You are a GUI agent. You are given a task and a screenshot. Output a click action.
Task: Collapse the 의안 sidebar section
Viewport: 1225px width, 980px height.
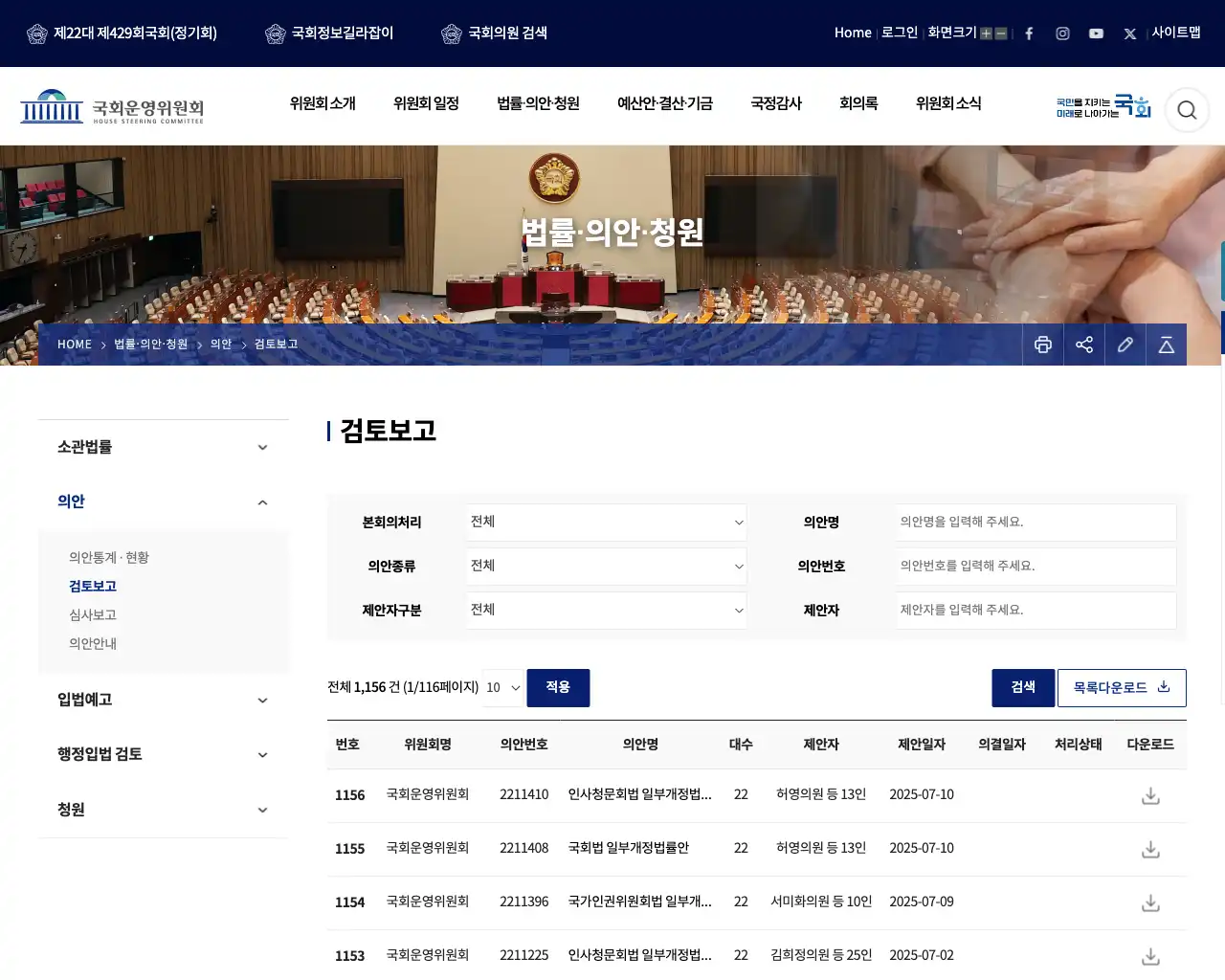pos(163,501)
